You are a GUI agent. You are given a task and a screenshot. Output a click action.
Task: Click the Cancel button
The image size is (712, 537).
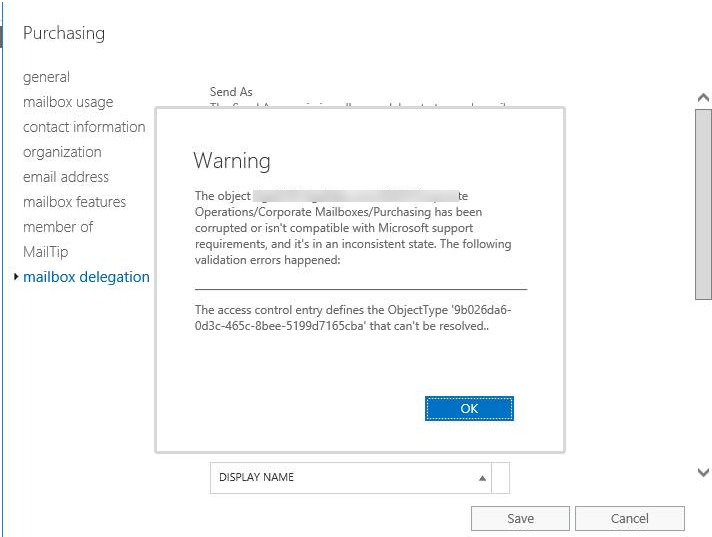[629, 518]
